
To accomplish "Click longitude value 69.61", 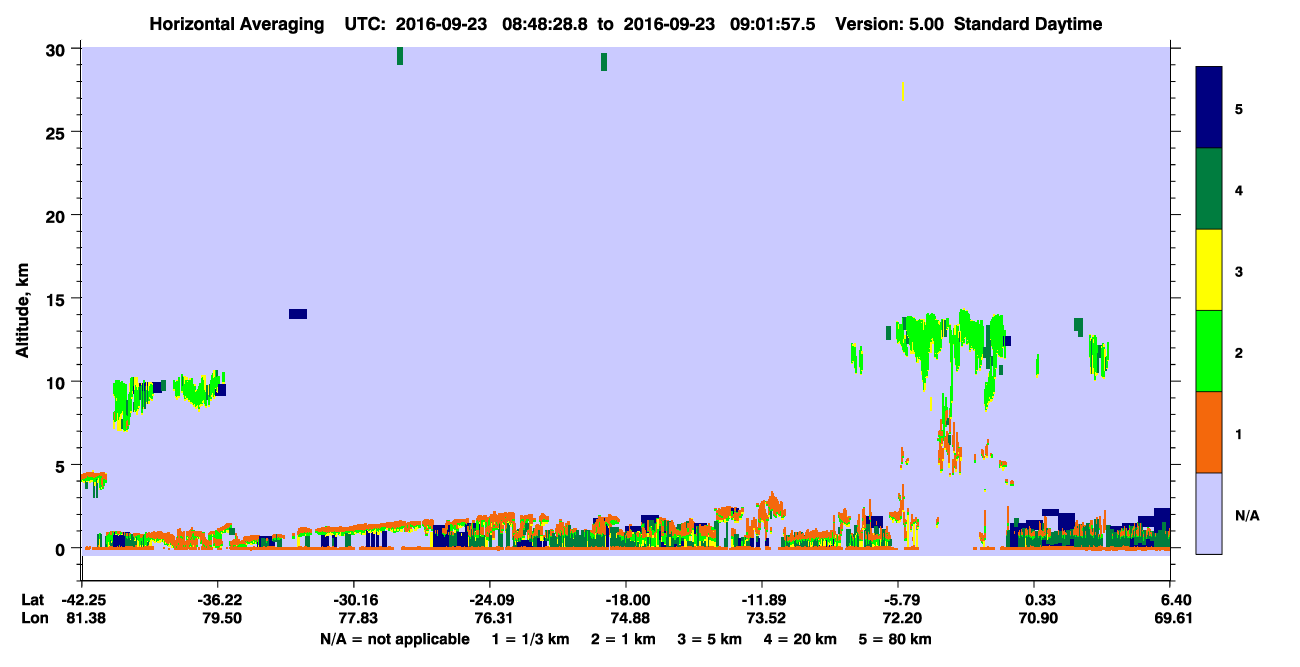I will coord(1176,618).
